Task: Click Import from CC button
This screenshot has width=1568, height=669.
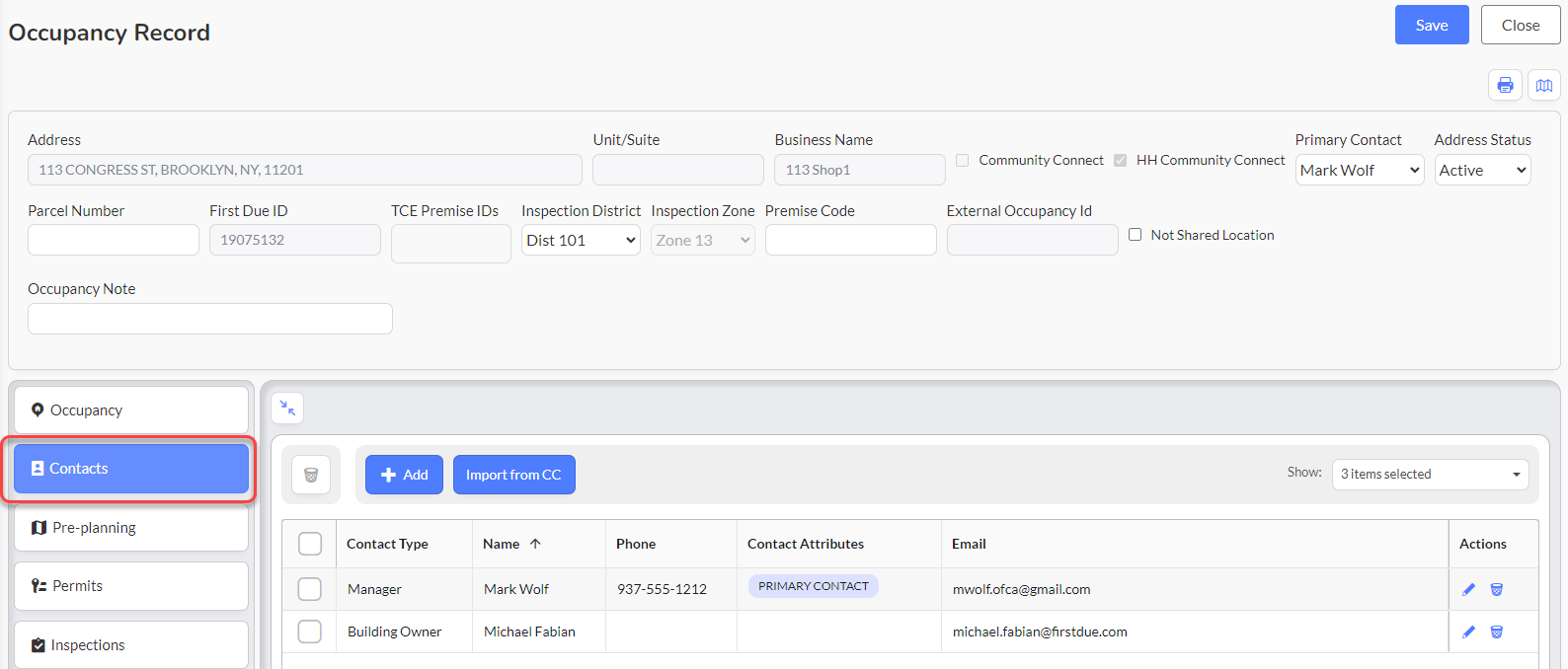Action: pos(514,475)
